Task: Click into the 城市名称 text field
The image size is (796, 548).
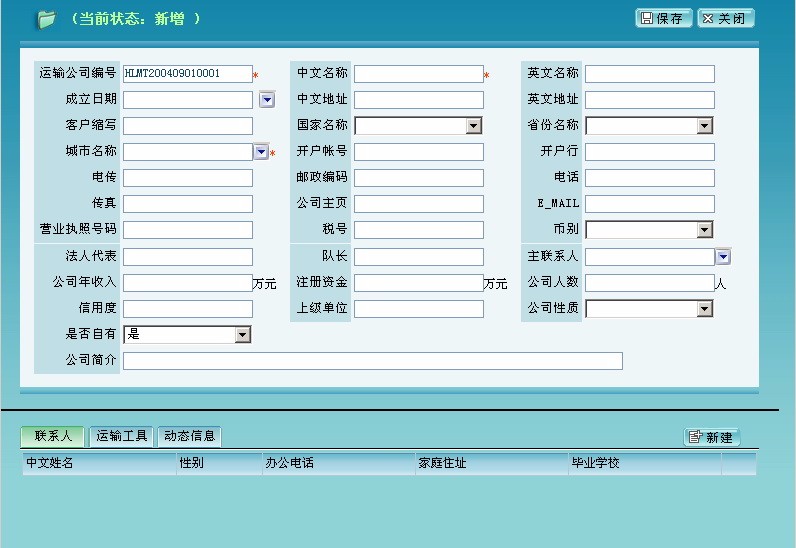Action: 188,151
